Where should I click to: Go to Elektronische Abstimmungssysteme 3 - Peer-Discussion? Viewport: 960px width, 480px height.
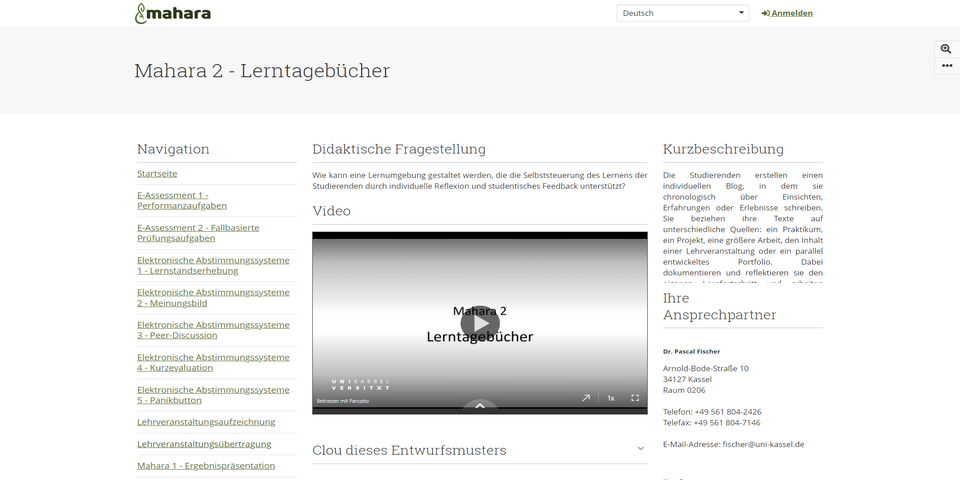tap(213, 330)
